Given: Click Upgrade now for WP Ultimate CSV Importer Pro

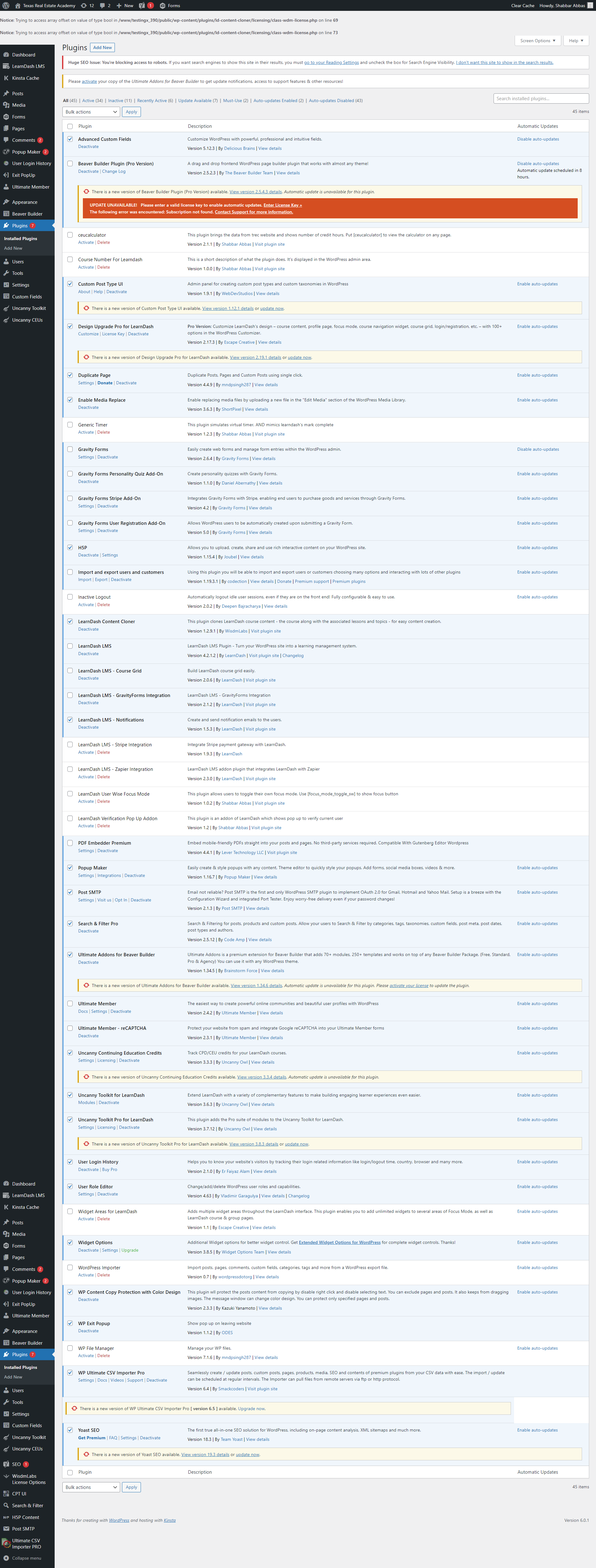Looking at the screenshot, I should (252, 1409).
